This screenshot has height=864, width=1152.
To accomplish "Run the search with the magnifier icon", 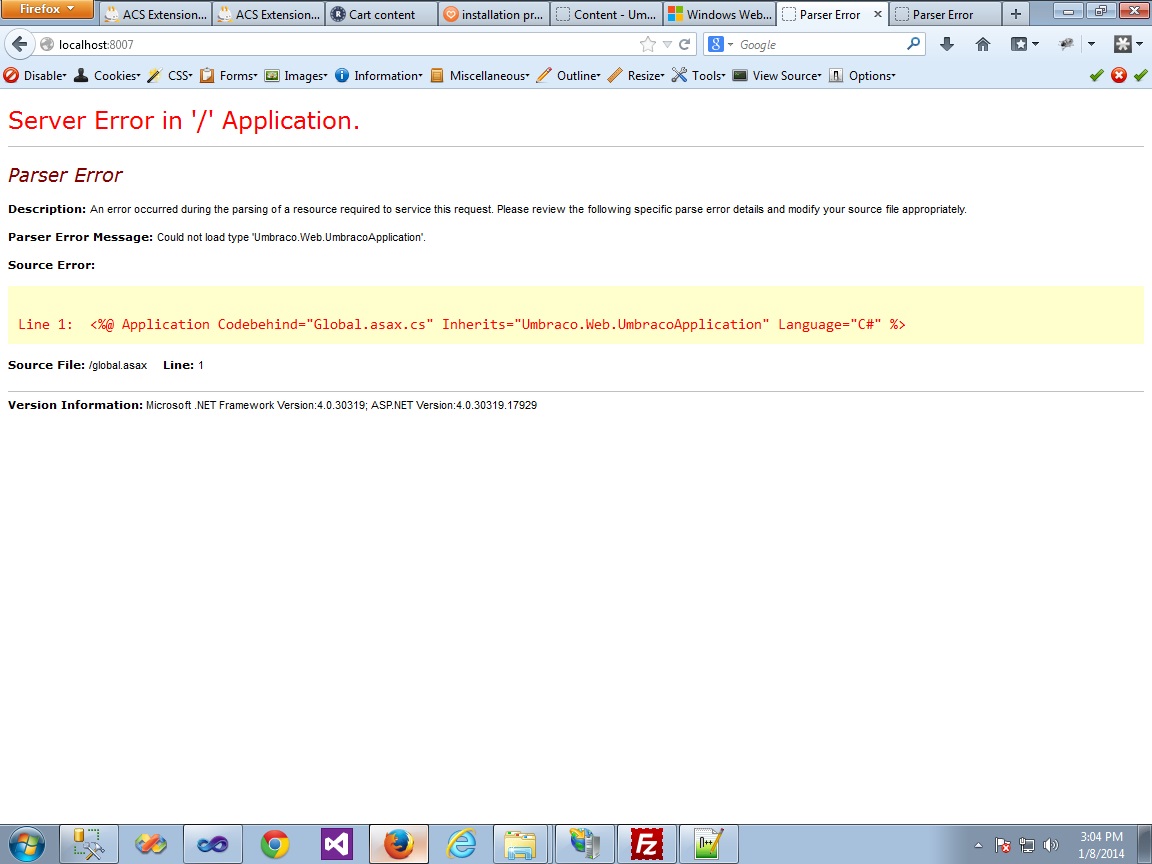I will (x=913, y=44).
